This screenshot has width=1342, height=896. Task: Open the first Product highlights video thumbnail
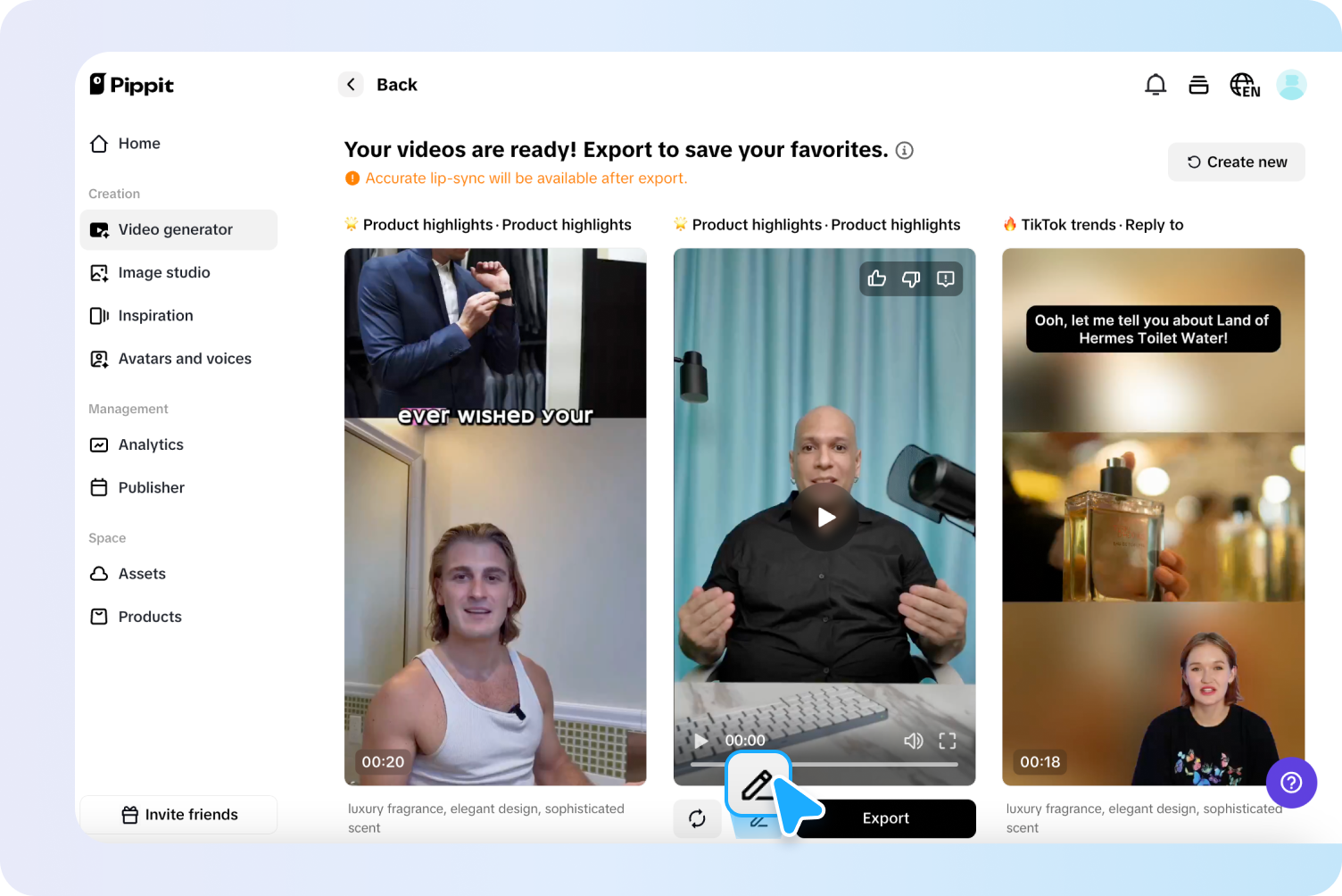(x=495, y=516)
